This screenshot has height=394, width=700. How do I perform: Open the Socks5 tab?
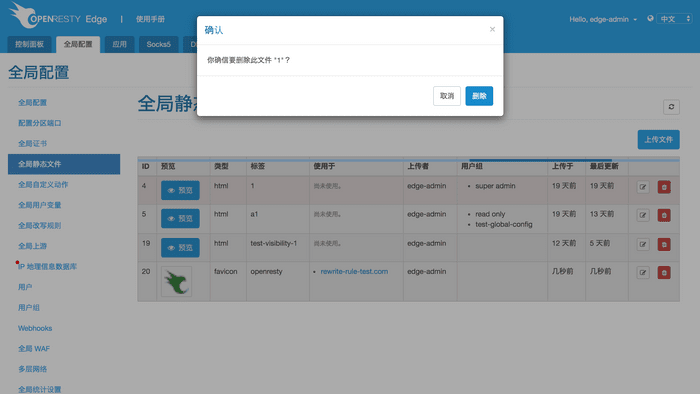coord(158,44)
